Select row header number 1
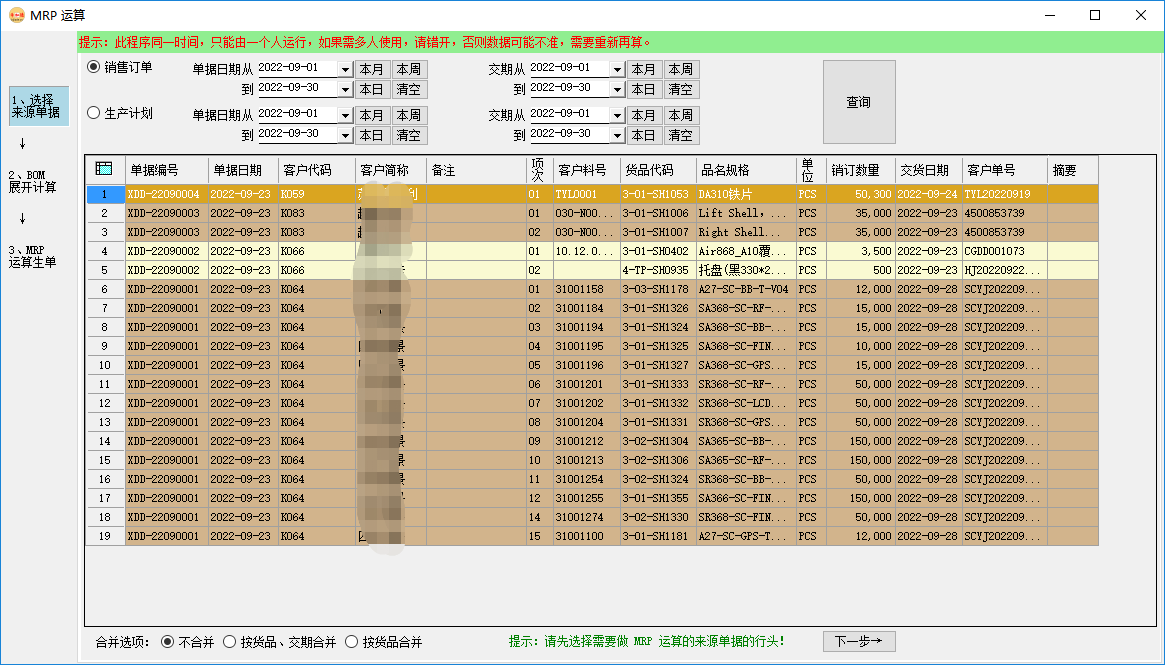 pyautogui.click(x=105, y=194)
